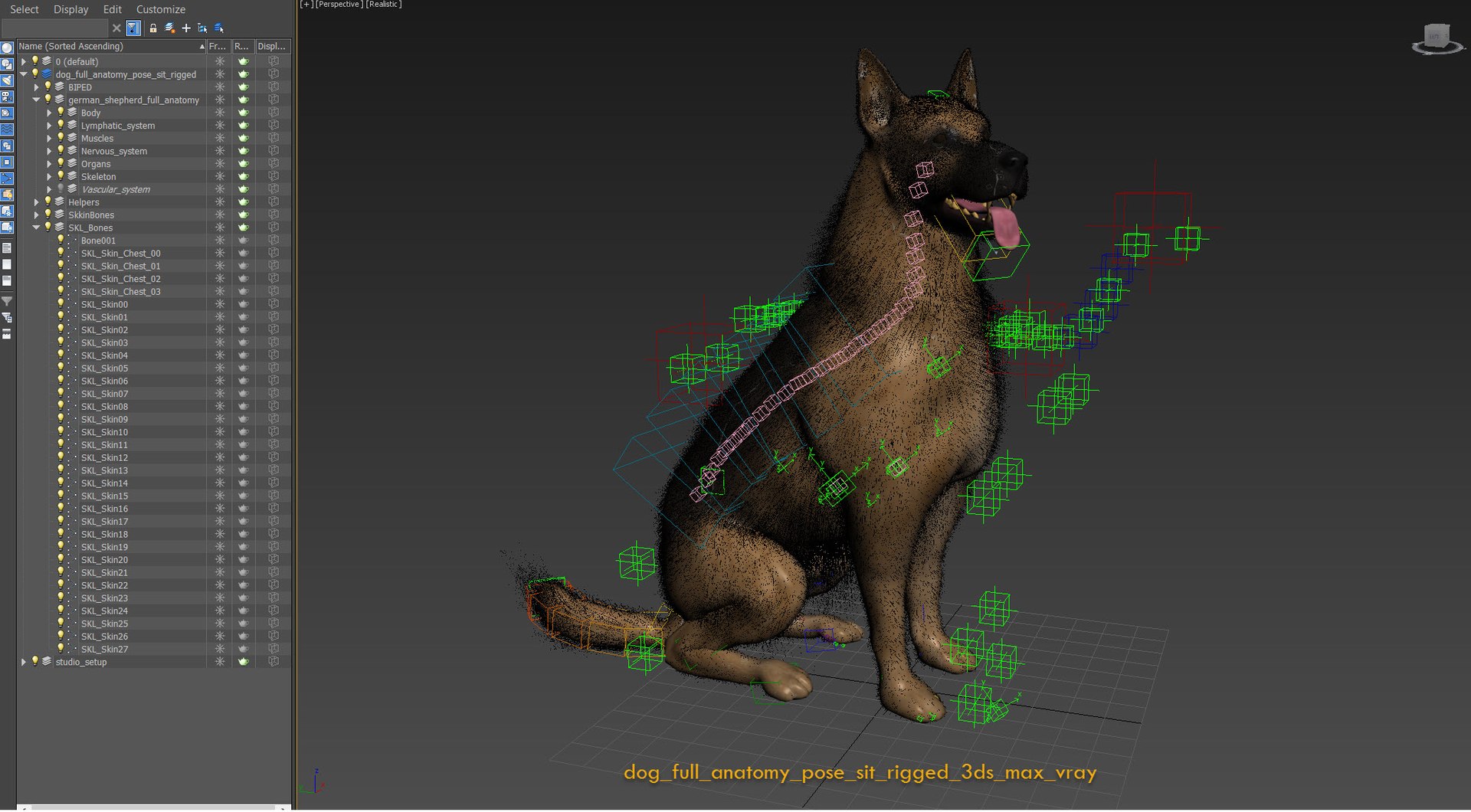This screenshot has height=812, width=1471.
Task: Toggle freeze snowflake for Organs layer
Action: [x=219, y=164]
